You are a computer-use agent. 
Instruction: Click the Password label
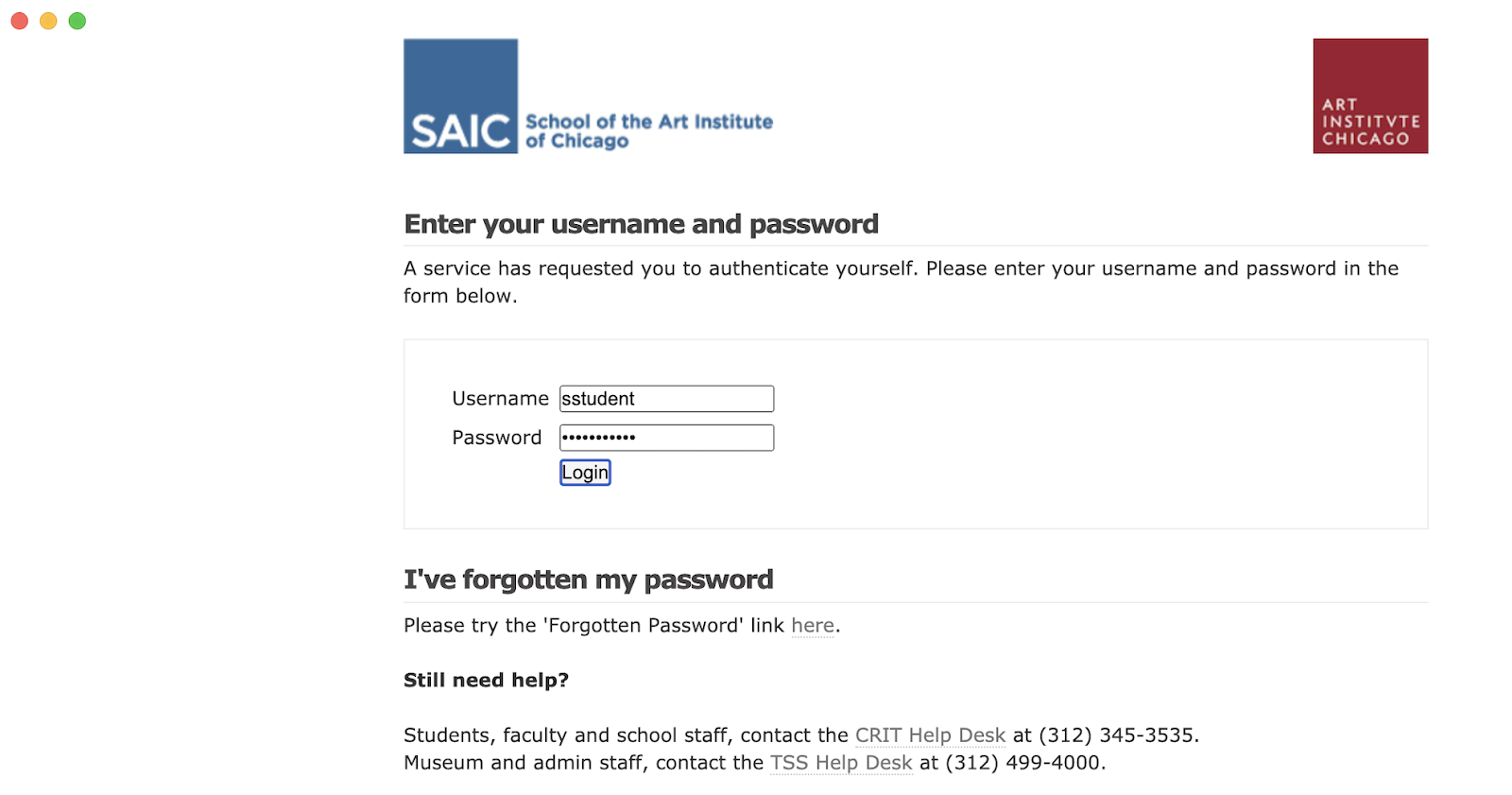coord(496,438)
